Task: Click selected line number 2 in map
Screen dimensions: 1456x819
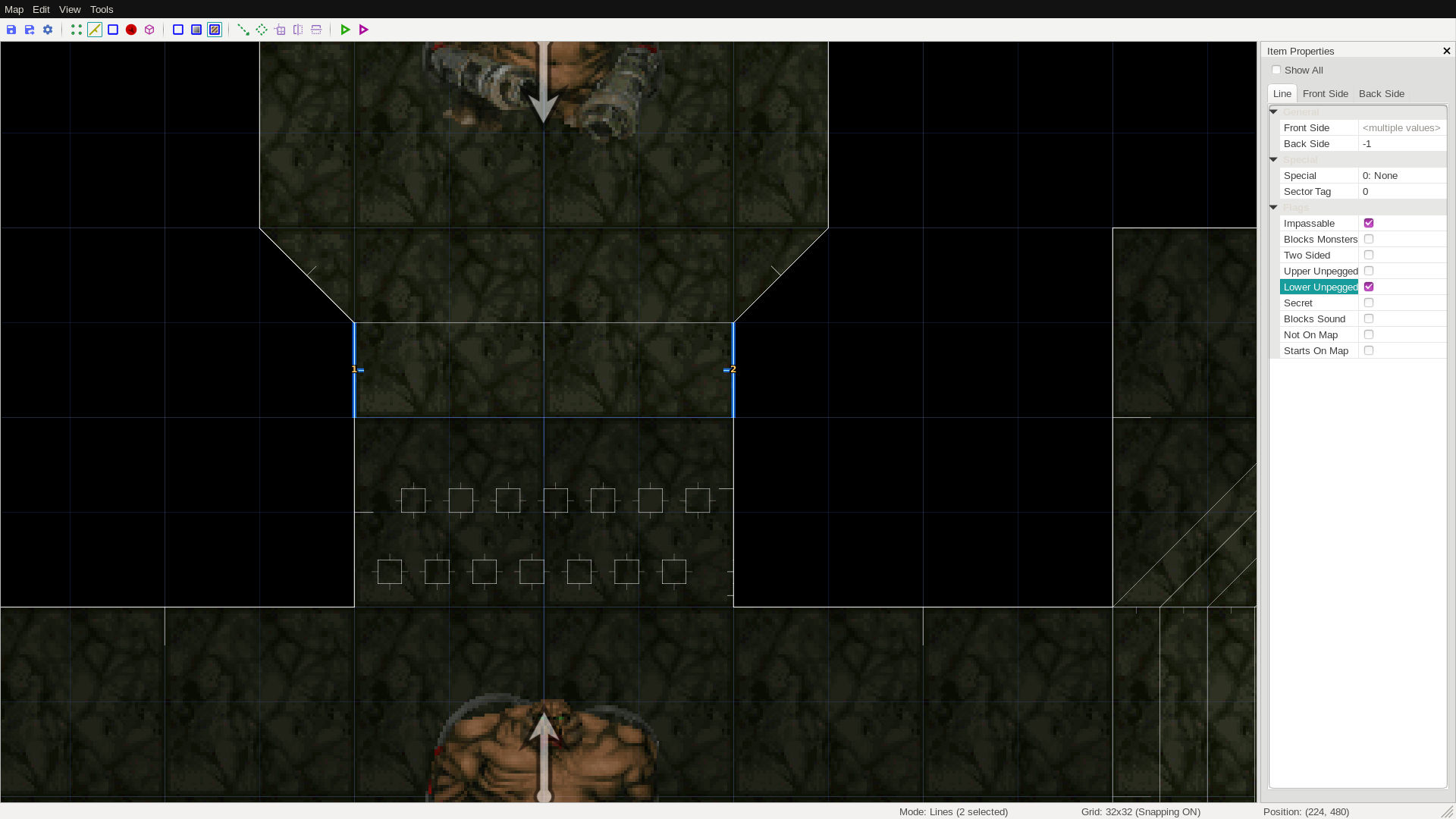Action: pyautogui.click(x=733, y=369)
